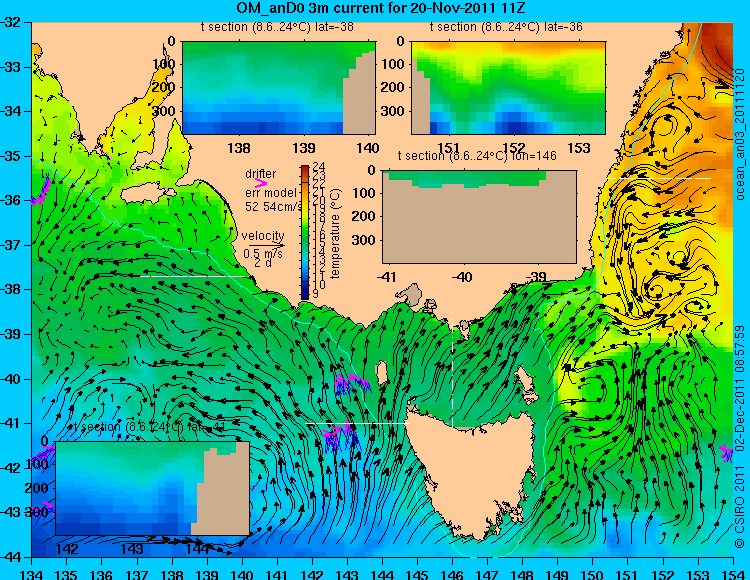
Task: Click the '0.5 m/s' velocity scale text
Action: [263, 253]
